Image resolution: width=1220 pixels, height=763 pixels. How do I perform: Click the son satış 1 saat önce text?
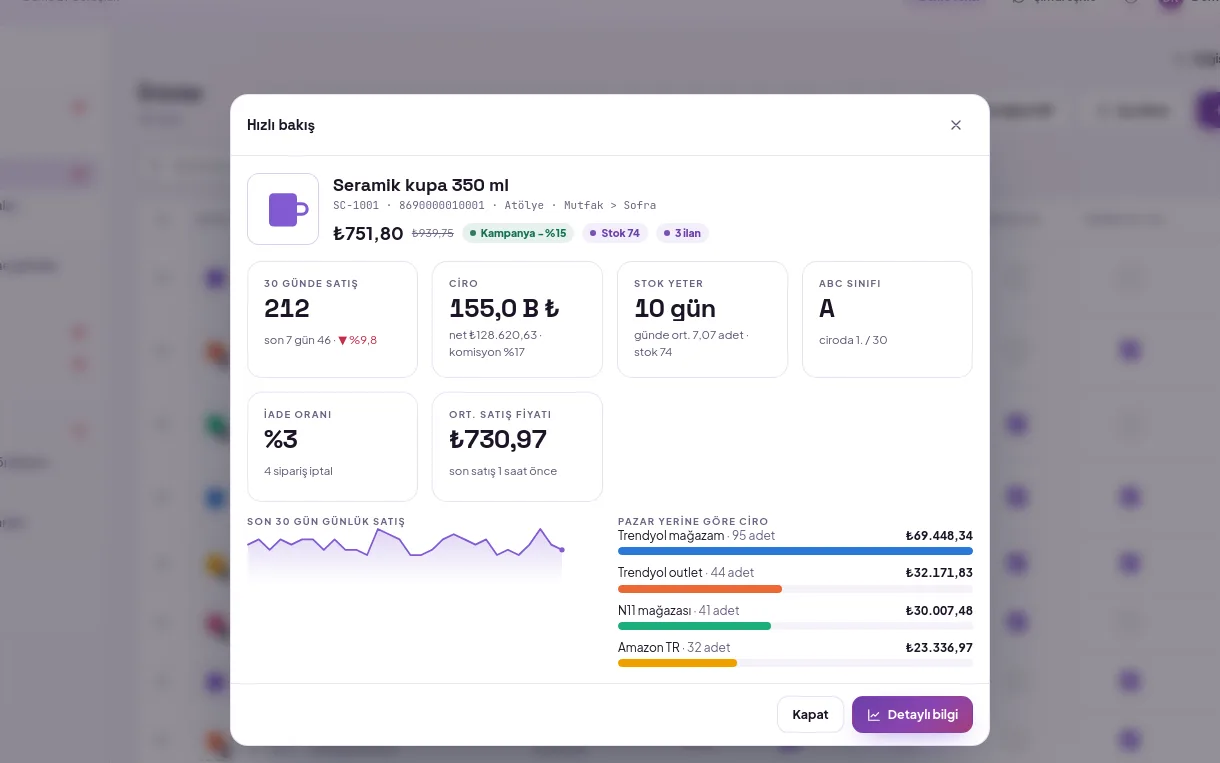pos(503,471)
